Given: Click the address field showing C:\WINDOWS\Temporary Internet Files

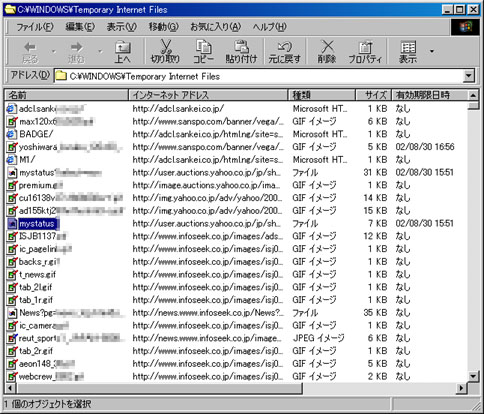Looking at the screenshot, I should [x=259, y=76].
